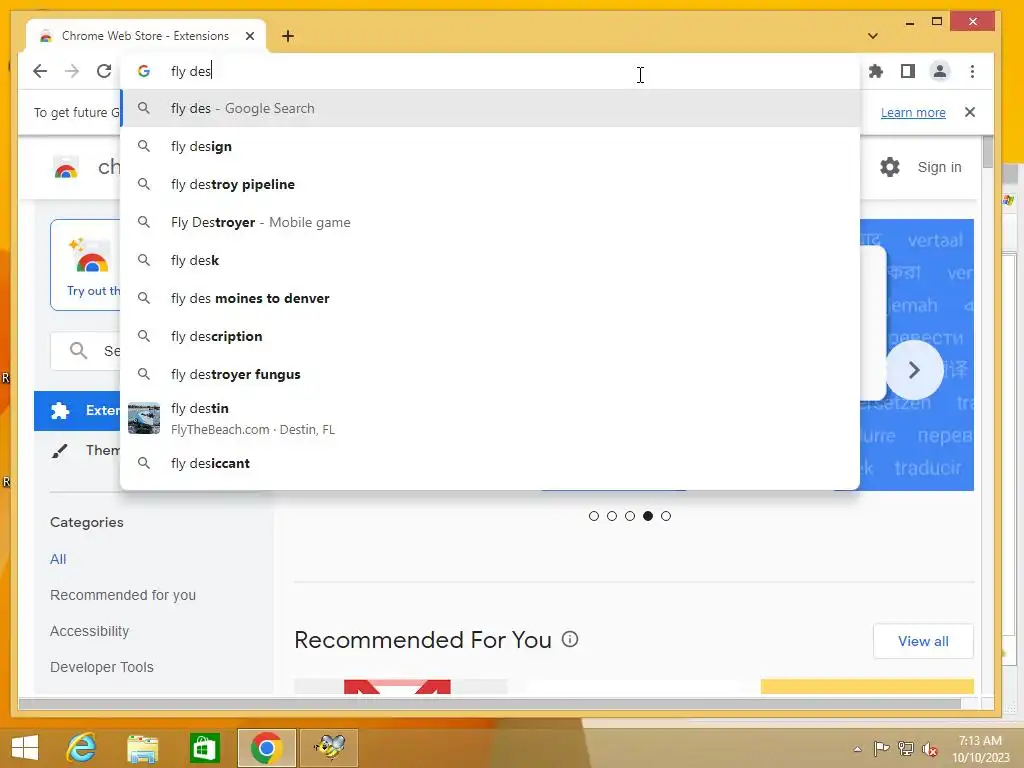Image resolution: width=1024 pixels, height=768 pixels.
Task: Choose 'fly des moines to denver' suggestion
Action: pyautogui.click(x=490, y=298)
